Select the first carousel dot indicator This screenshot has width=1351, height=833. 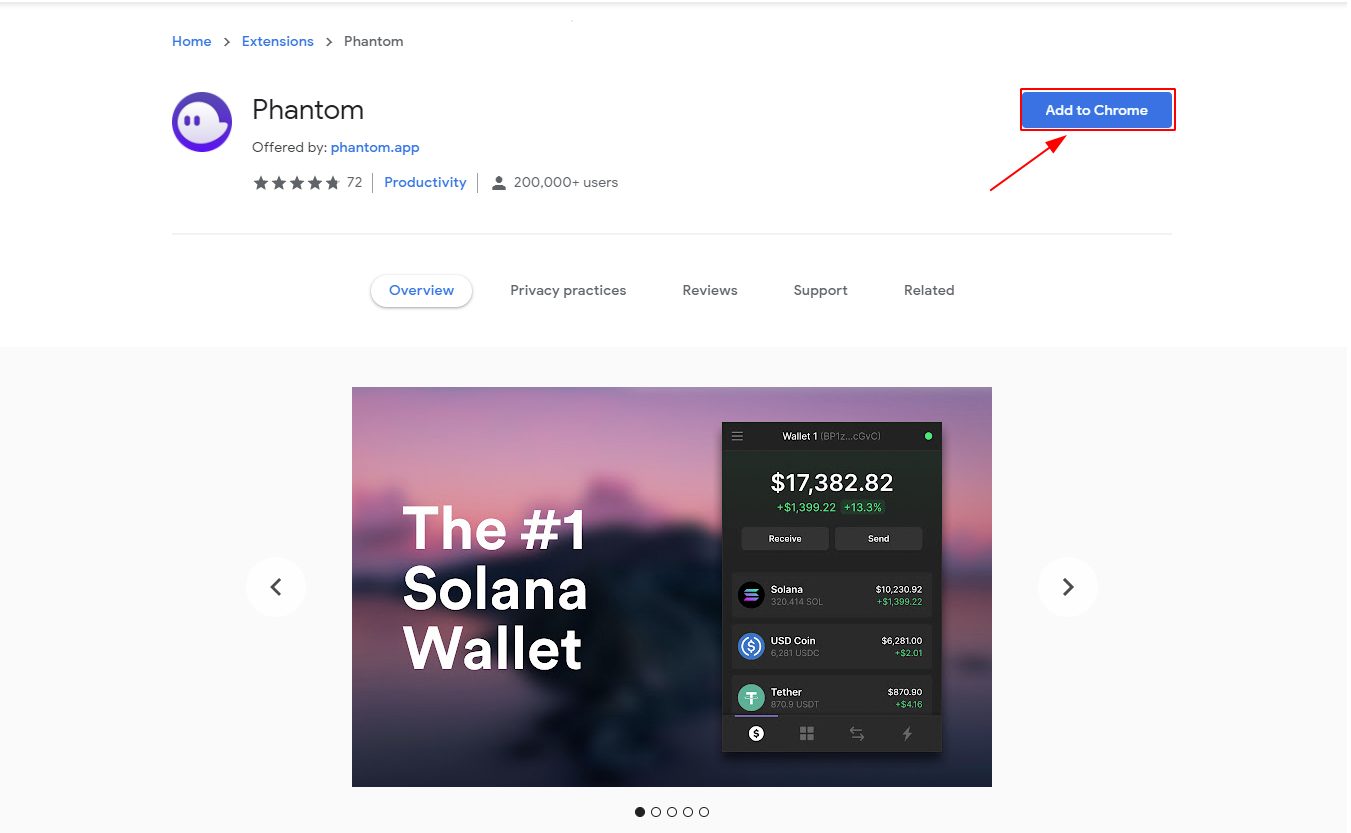[x=640, y=812]
